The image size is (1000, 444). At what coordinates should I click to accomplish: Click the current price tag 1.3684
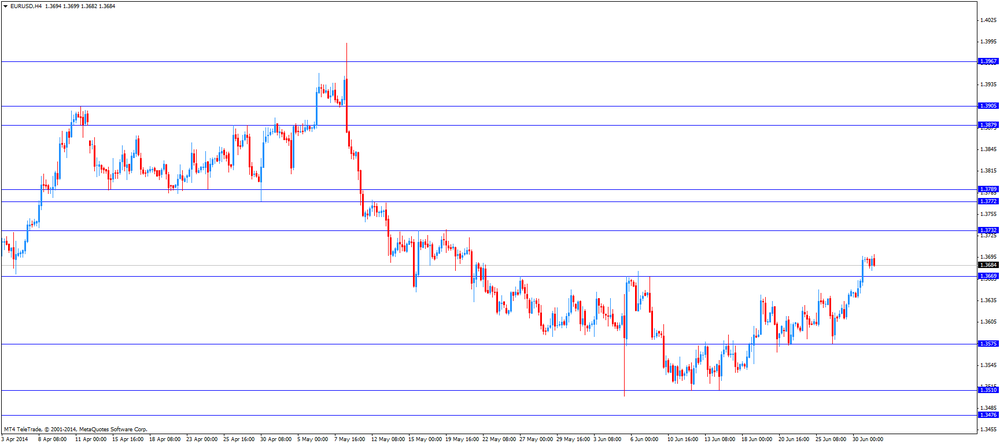click(x=987, y=265)
